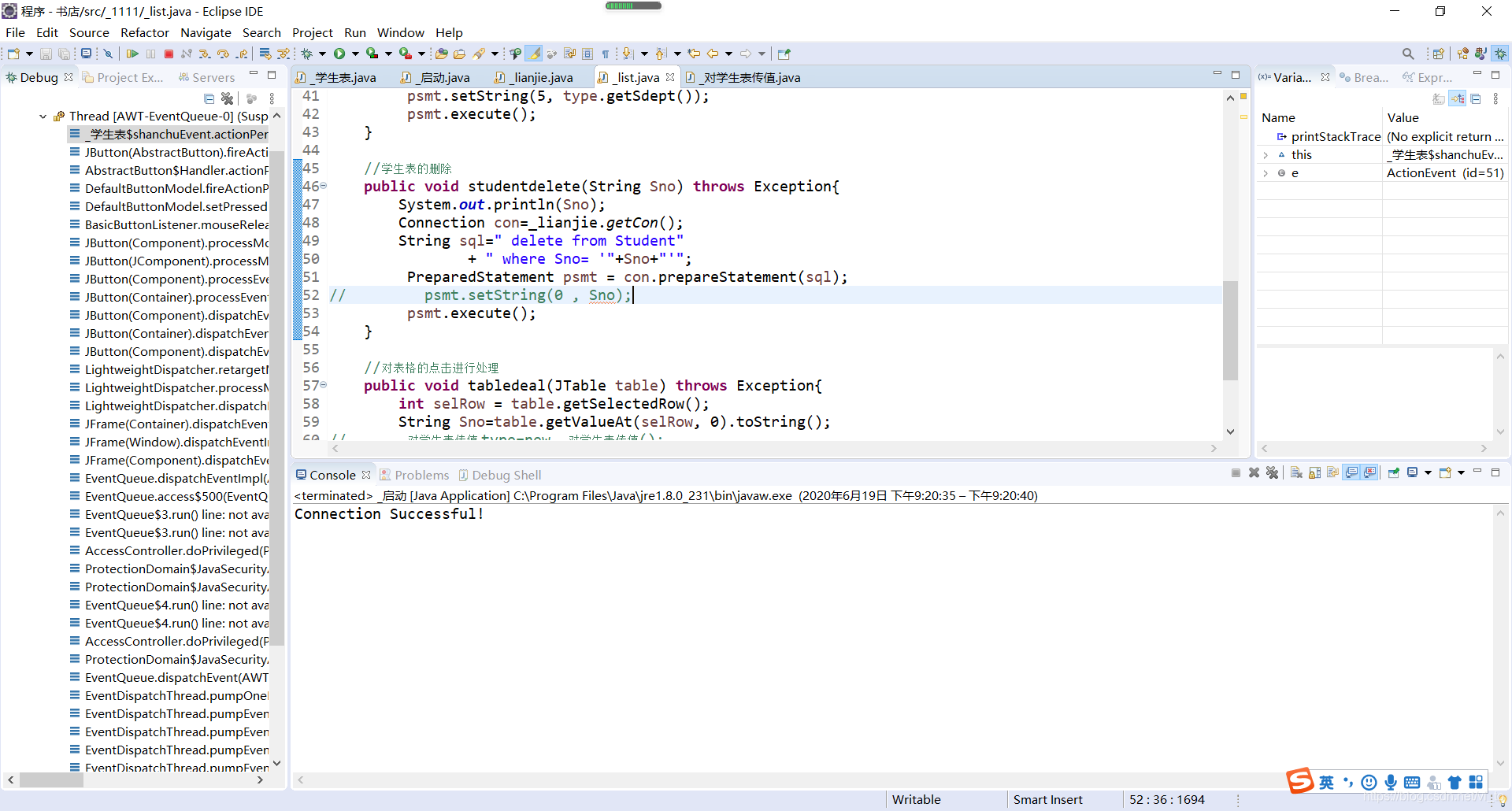The image size is (1512, 811).
Task: Switch to the Project Explorer tab
Action: [124, 77]
